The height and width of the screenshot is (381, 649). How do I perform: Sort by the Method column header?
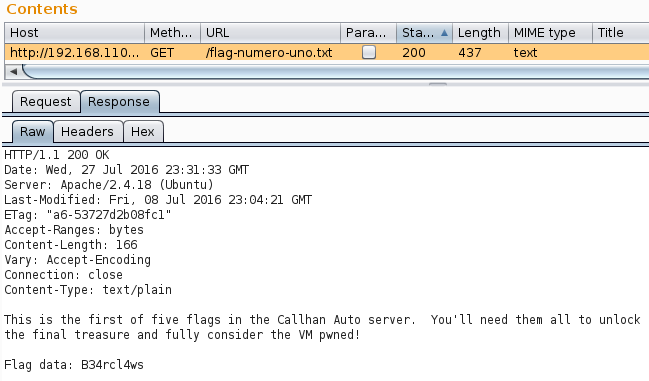(x=173, y=33)
